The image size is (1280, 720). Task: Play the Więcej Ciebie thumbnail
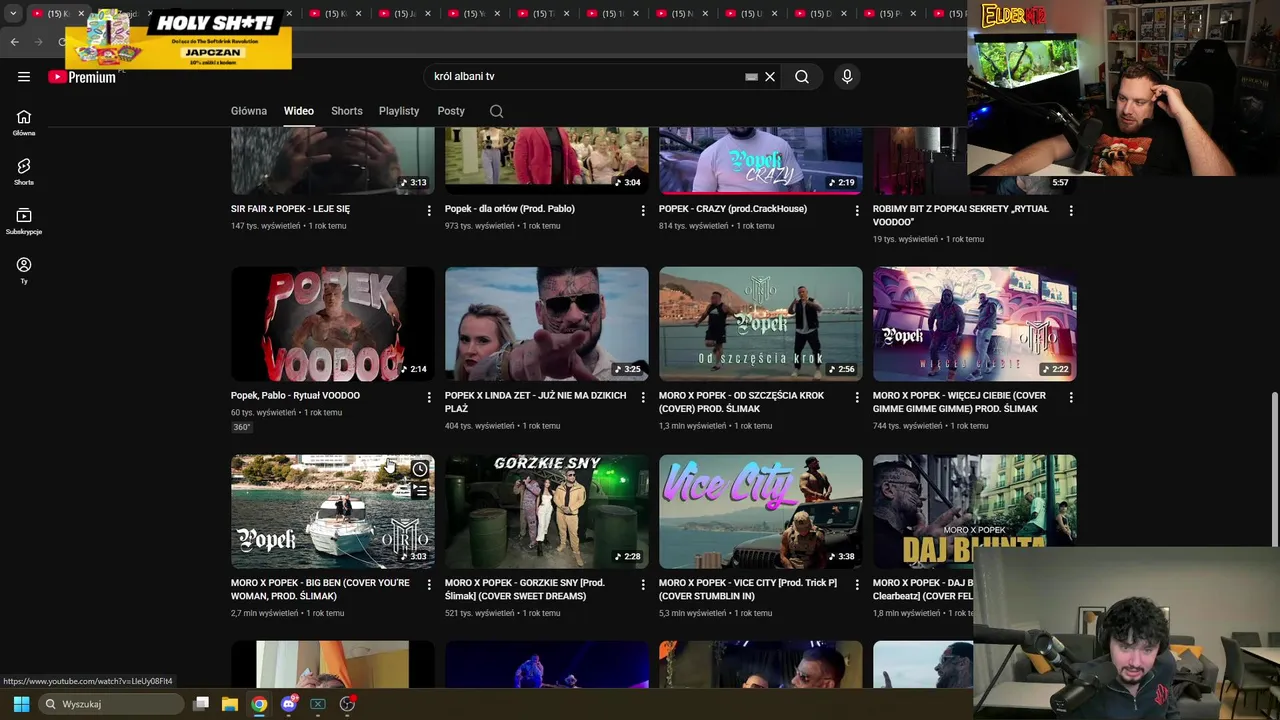click(x=975, y=323)
